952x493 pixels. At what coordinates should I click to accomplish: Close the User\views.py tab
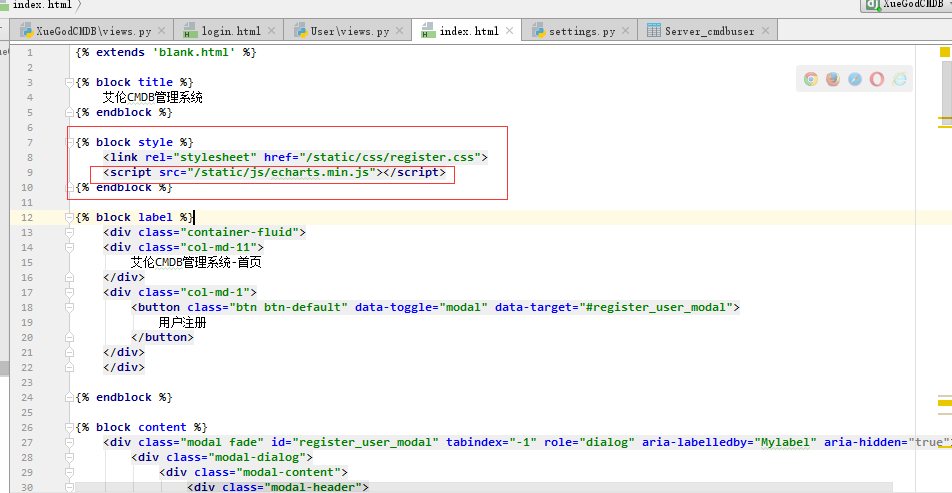coord(400,30)
